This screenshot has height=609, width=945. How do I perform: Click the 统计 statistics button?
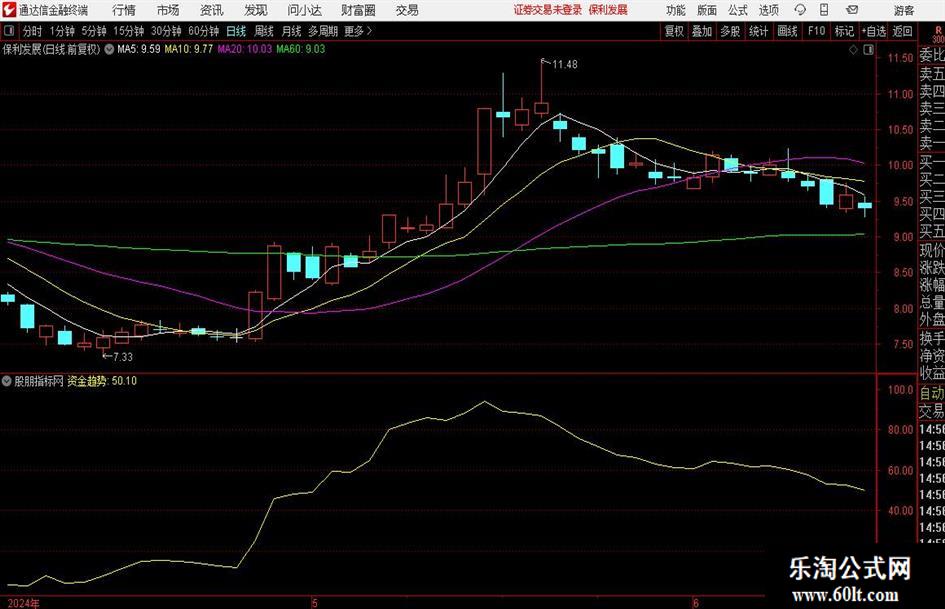click(x=759, y=31)
